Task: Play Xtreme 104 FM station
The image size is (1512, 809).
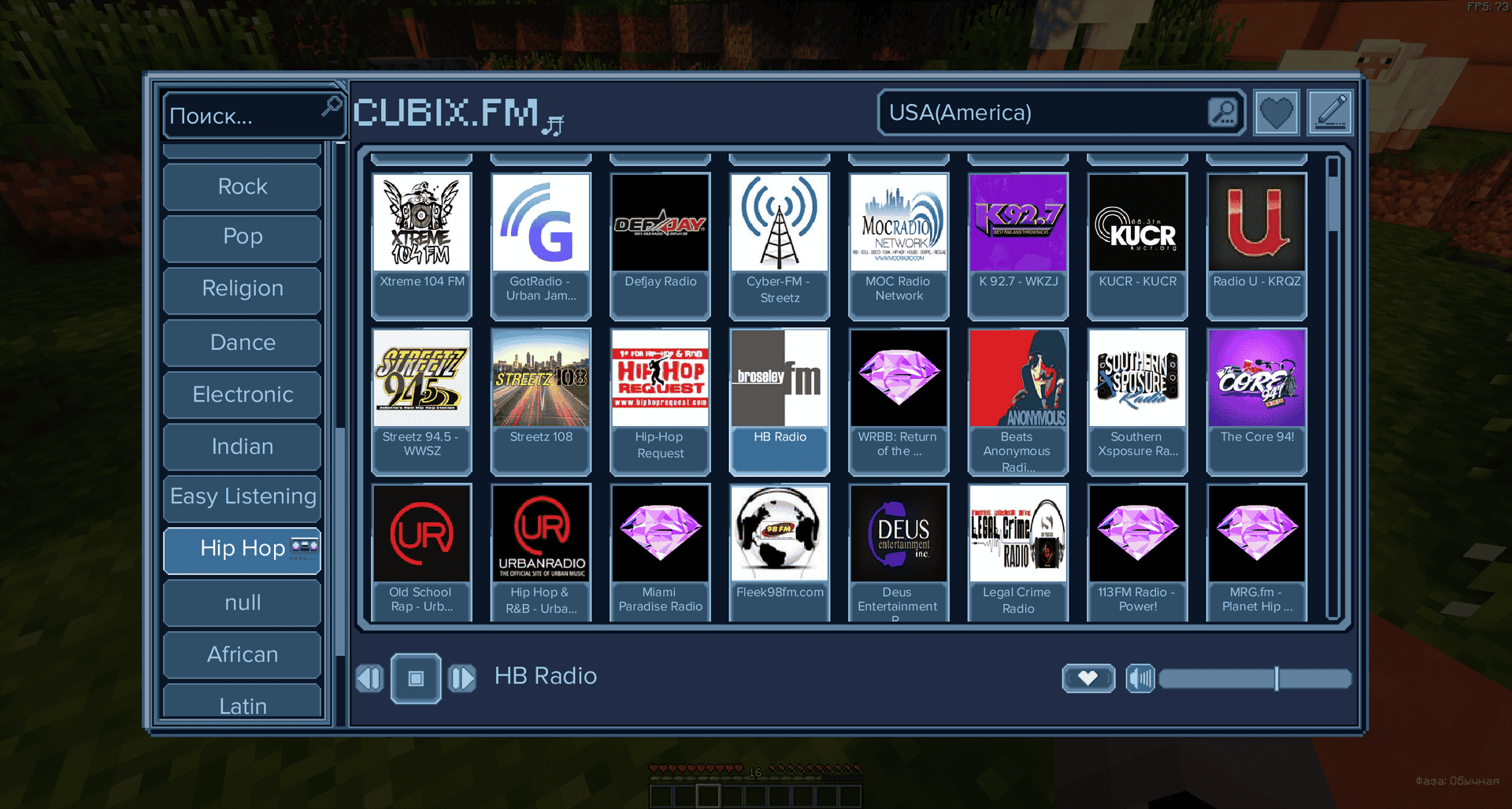Action: [x=422, y=245]
